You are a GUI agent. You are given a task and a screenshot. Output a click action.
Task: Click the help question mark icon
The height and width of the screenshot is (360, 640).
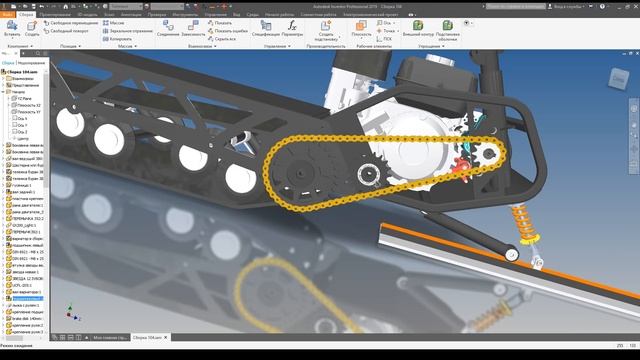(602, 7)
